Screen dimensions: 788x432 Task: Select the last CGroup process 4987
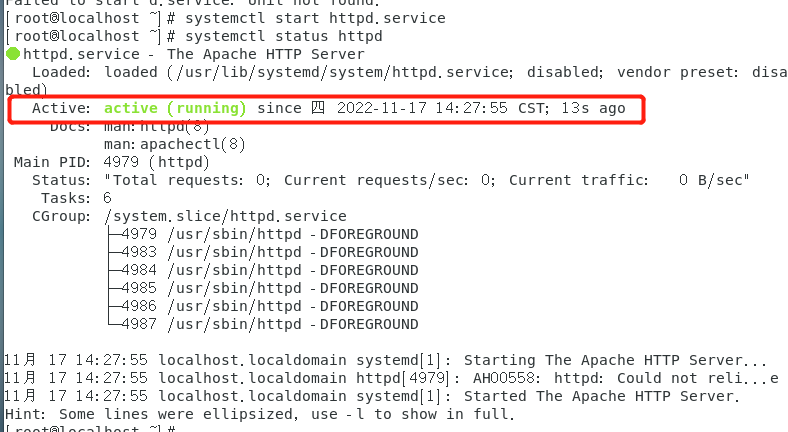(x=138, y=324)
